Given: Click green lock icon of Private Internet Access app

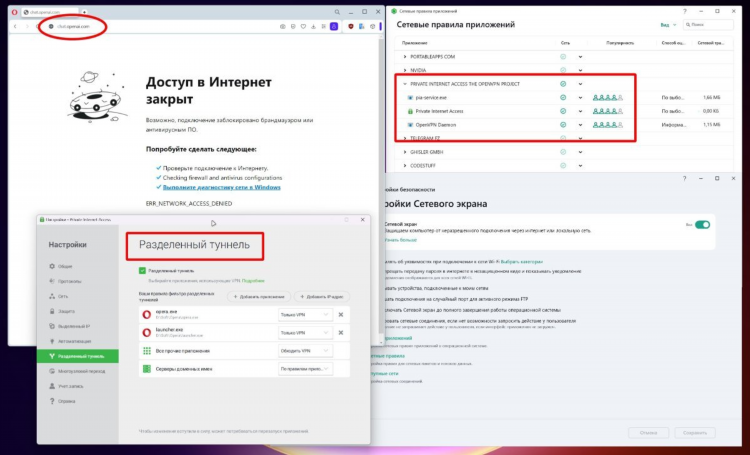Looking at the screenshot, I should click(410, 111).
